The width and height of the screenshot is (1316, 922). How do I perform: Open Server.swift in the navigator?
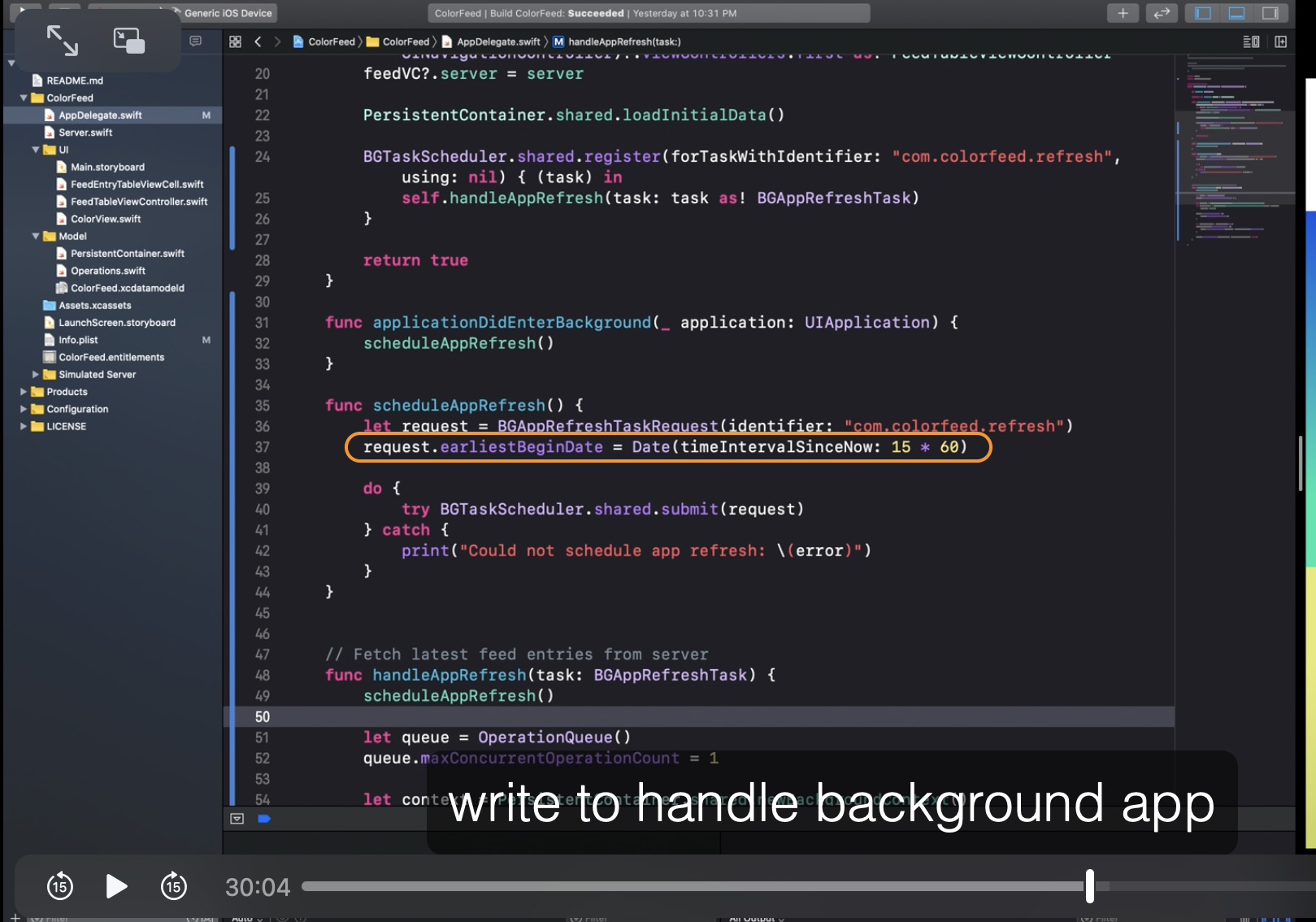[x=85, y=133]
